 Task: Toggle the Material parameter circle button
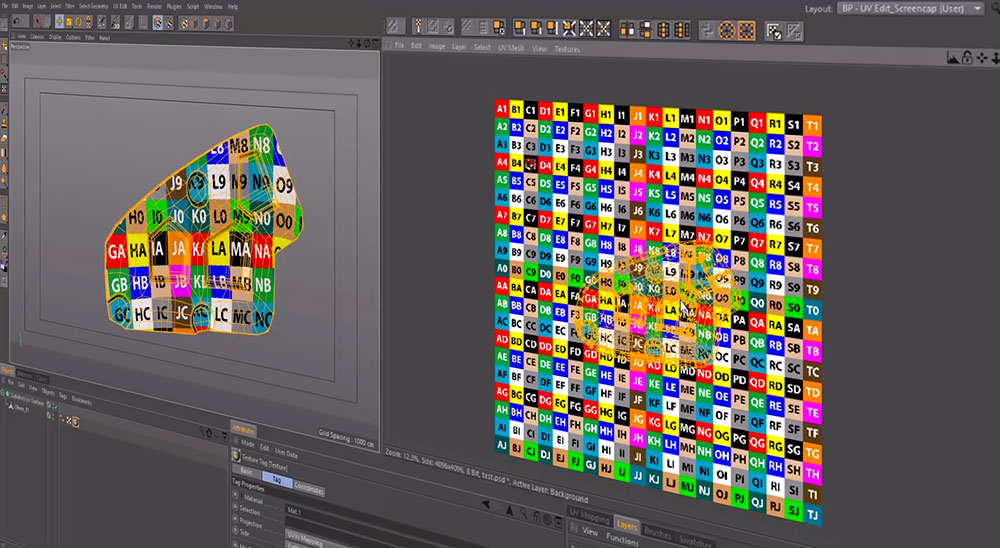coord(235,494)
